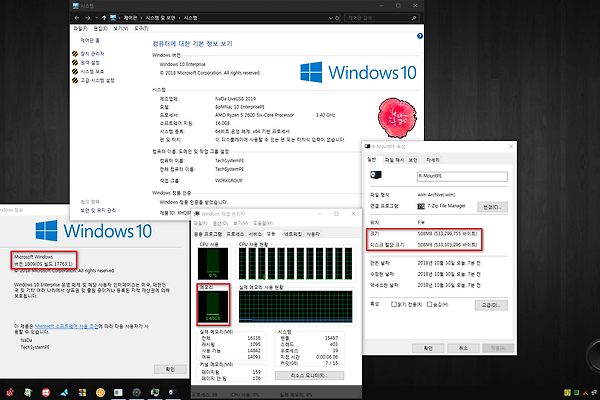This screenshot has height=400, width=600.
Task: Open recent locations dropdown beside Forward arrow
Action: click(x=96, y=18)
